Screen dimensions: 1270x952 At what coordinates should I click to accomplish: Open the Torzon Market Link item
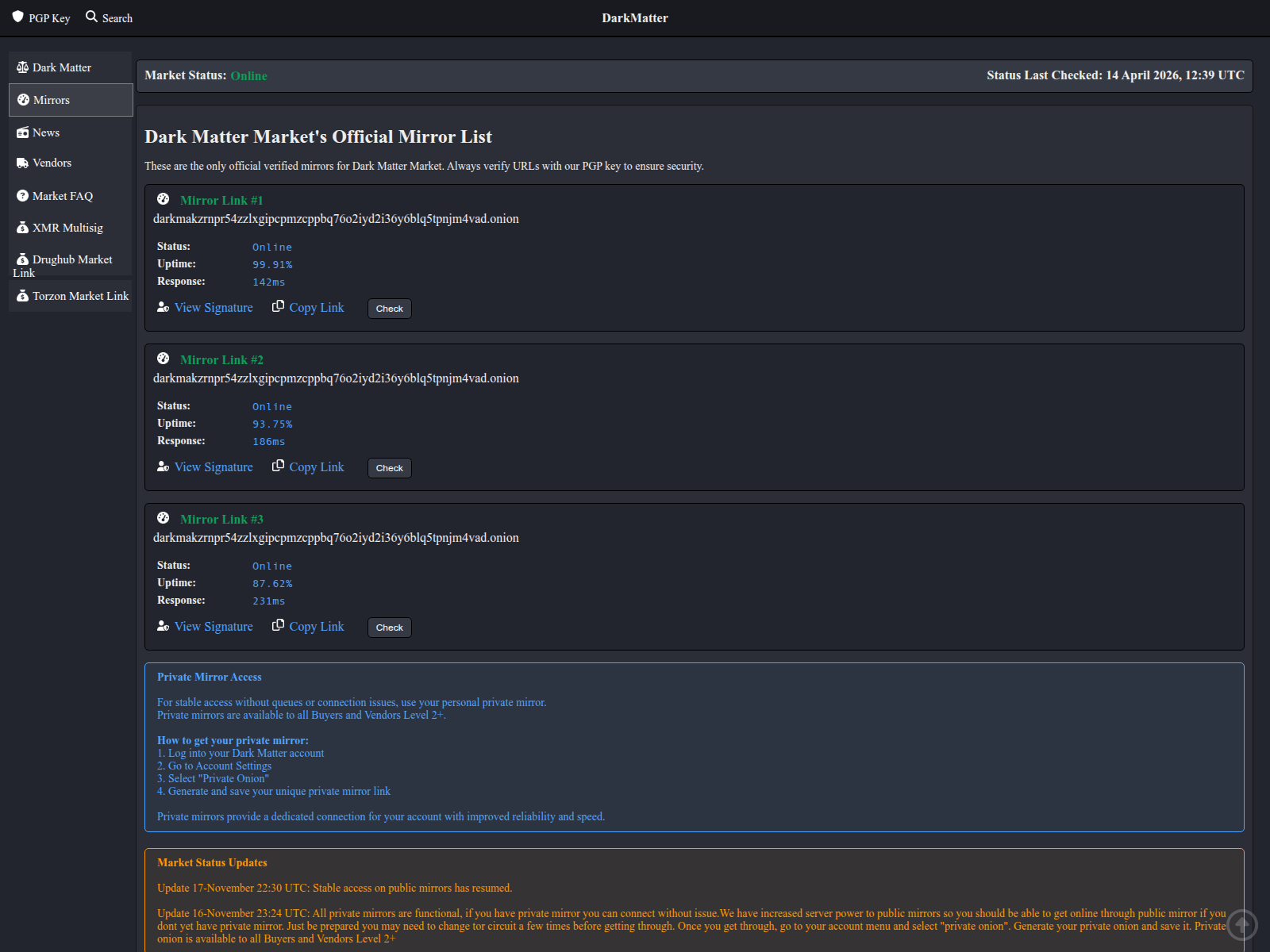click(71, 296)
